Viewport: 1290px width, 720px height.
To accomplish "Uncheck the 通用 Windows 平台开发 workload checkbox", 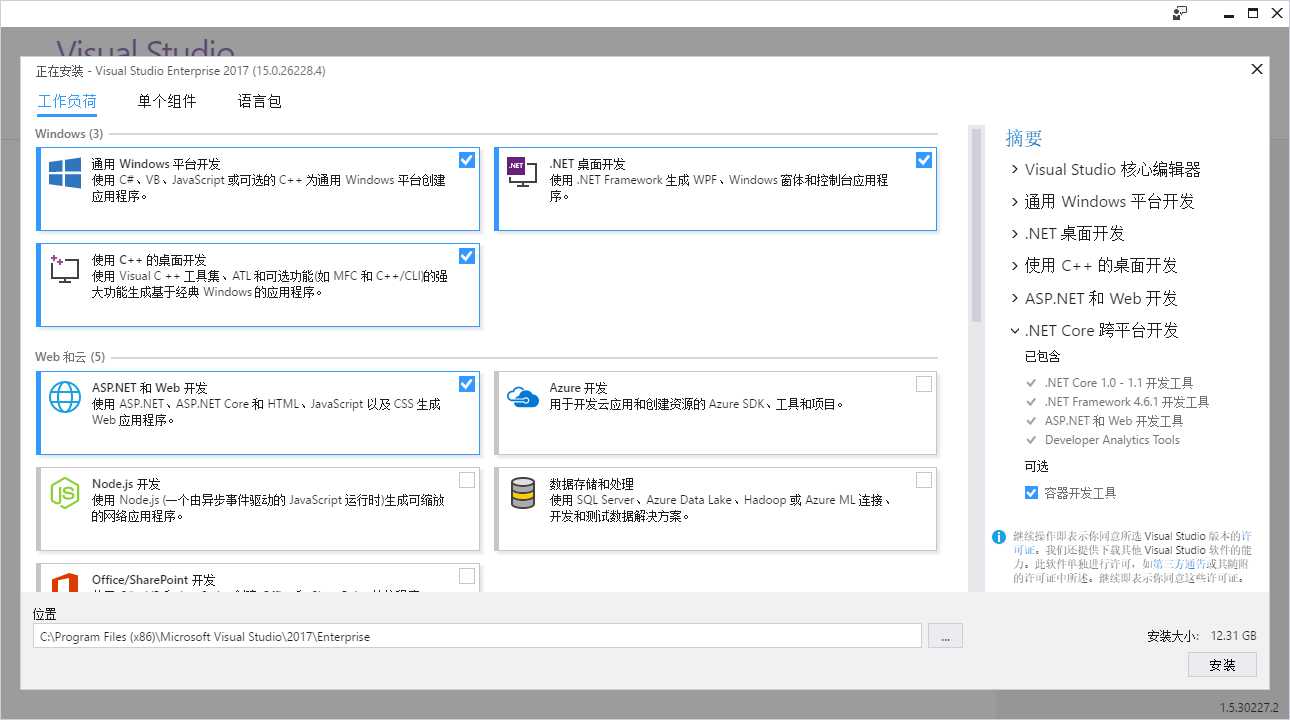I will [467, 160].
